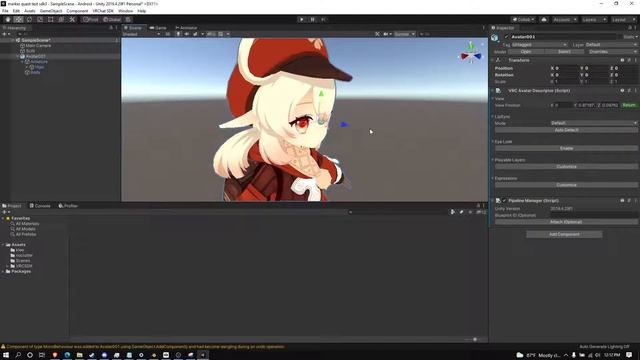Open taskbar search icon
Image resolution: width=640 pixels, height=360 pixels.
(x=18, y=355)
